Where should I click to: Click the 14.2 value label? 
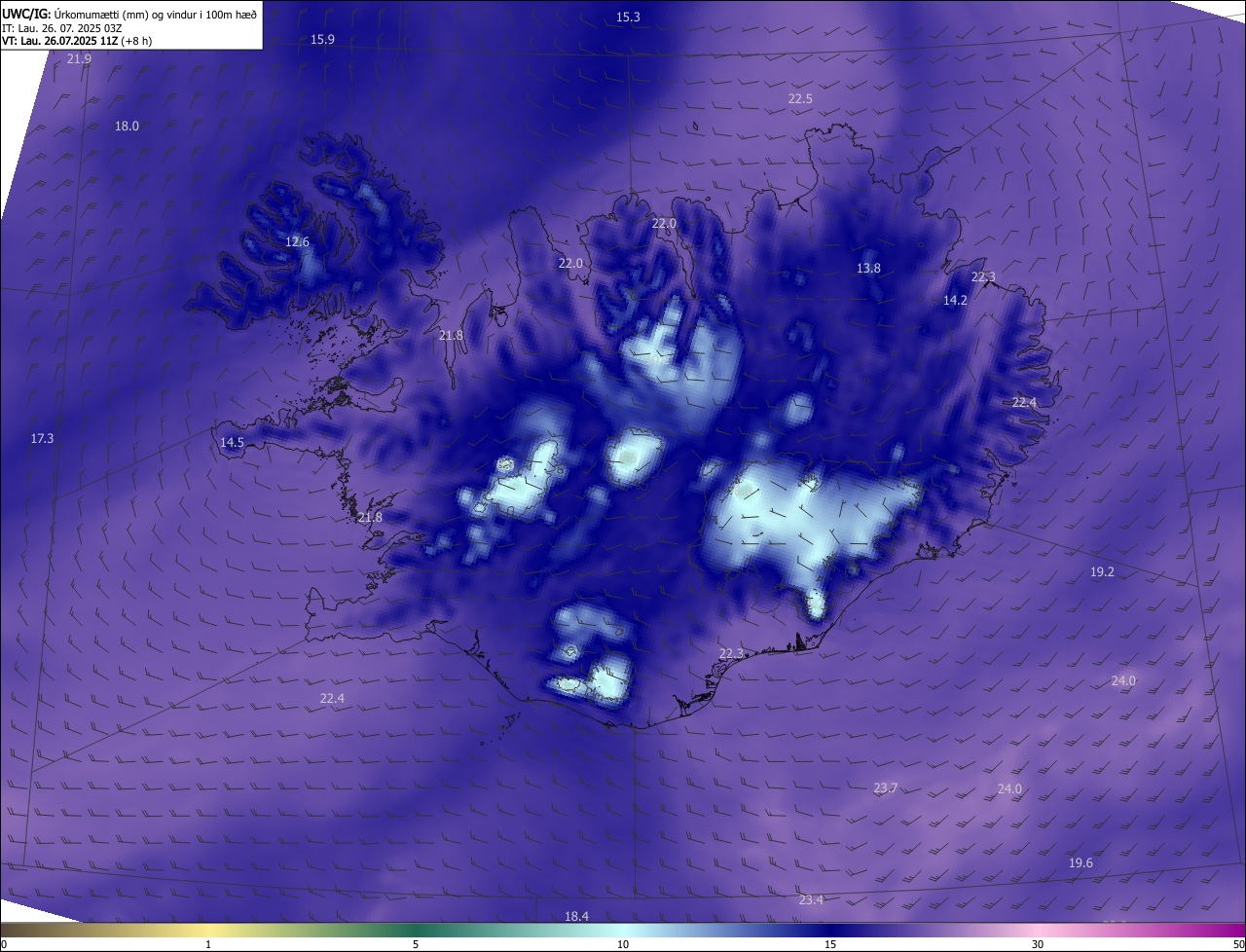pos(955,301)
